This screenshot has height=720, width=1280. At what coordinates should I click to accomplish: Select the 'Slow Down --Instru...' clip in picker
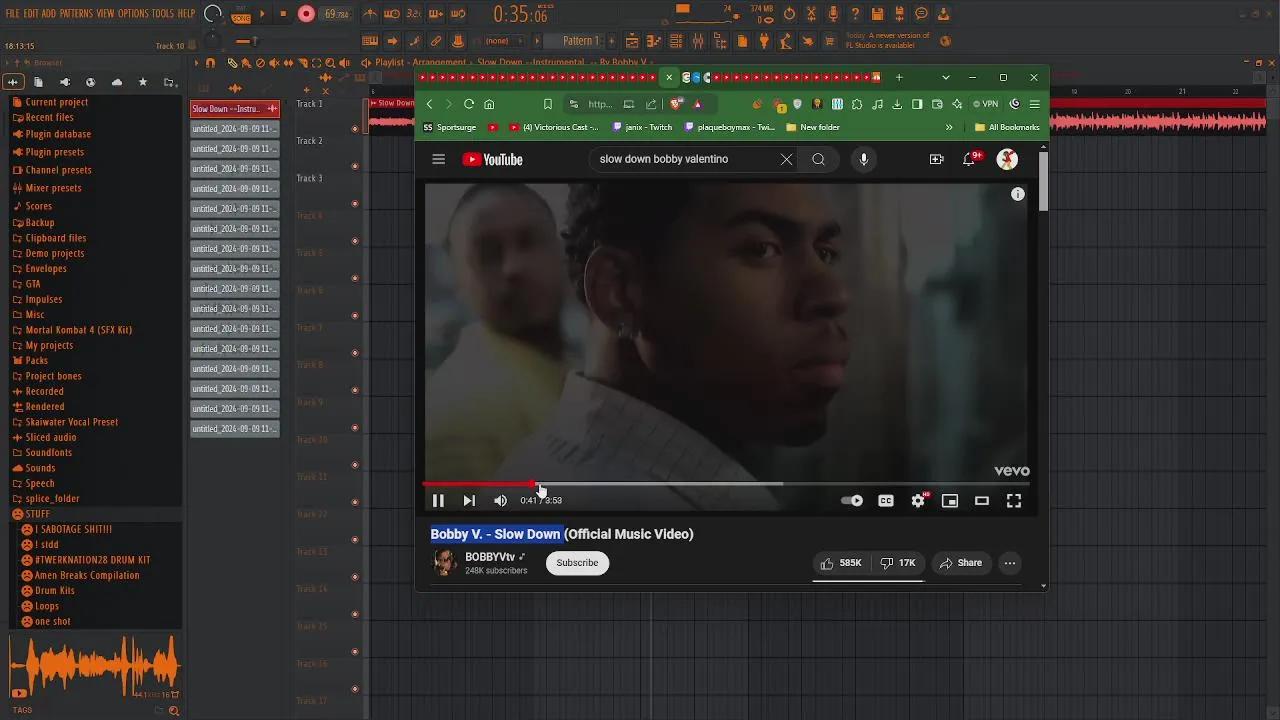coord(235,108)
